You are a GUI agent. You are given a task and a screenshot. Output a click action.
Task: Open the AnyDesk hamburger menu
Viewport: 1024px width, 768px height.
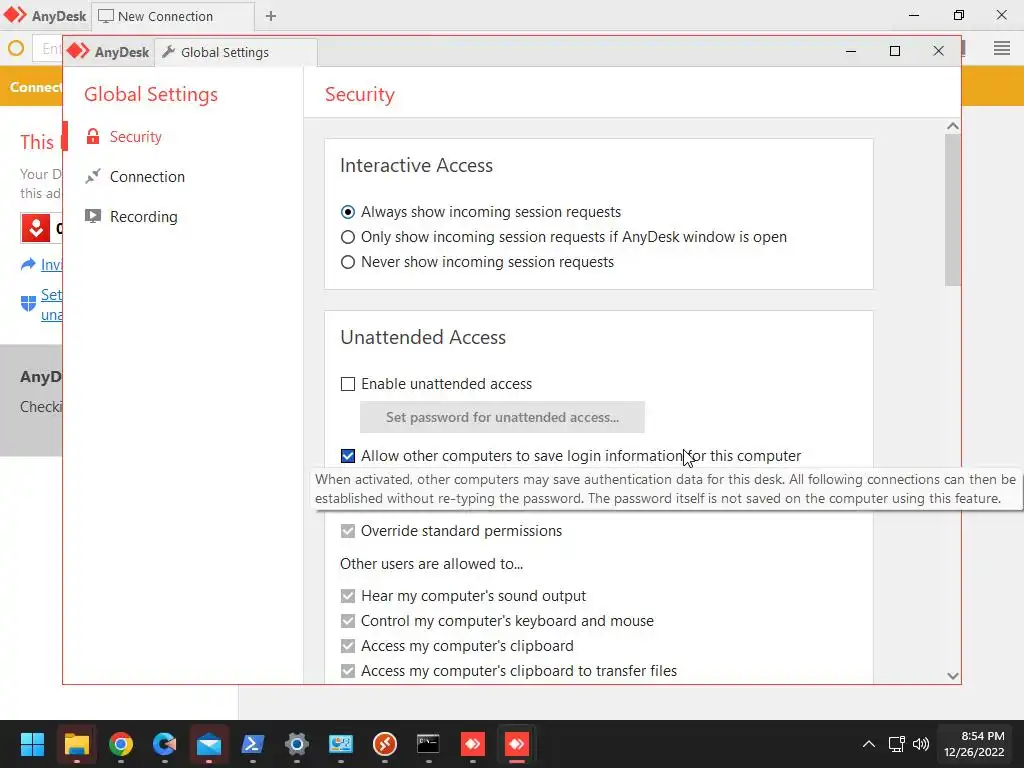[x=1002, y=48]
